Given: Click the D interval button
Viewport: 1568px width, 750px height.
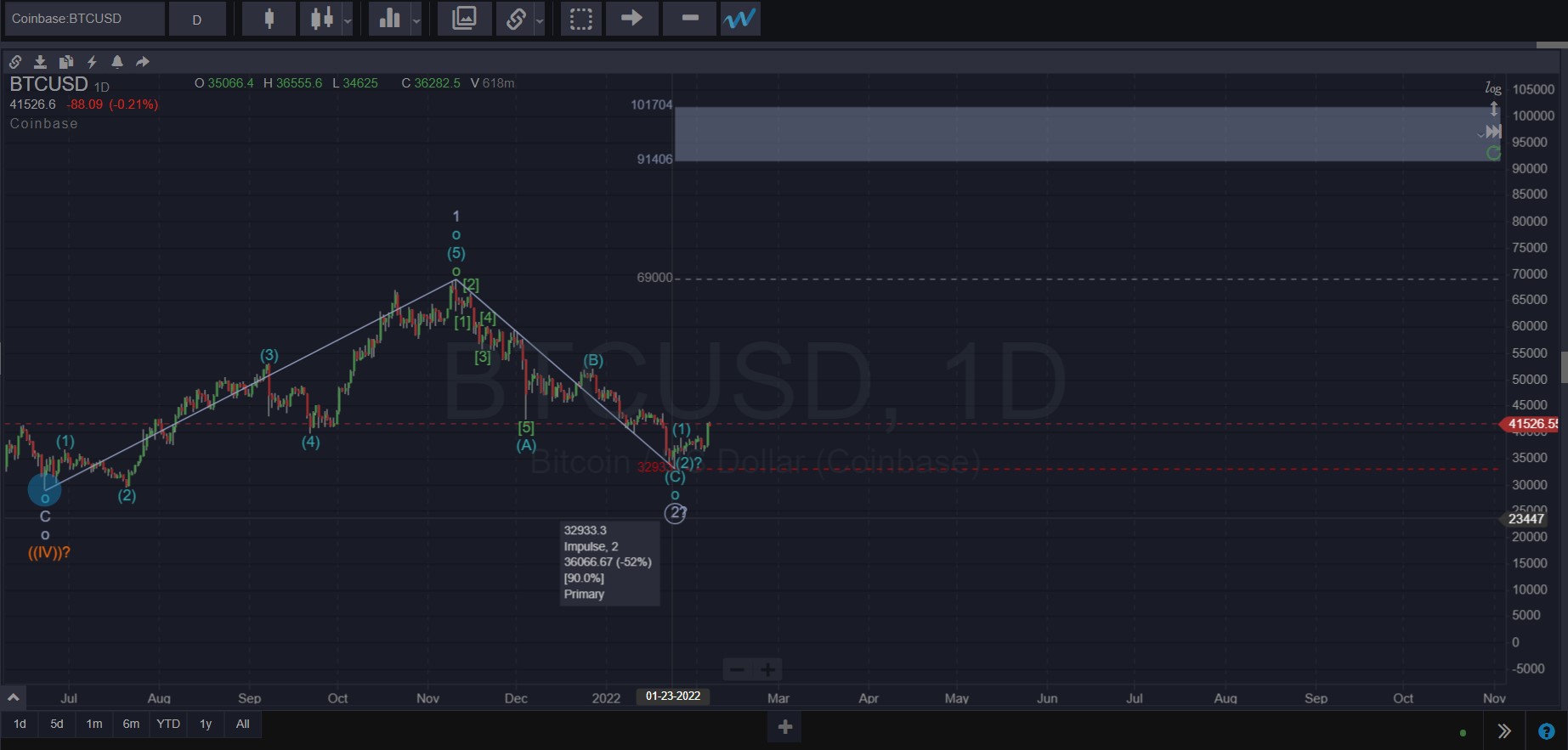Looking at the screenshot, I should (197, 19).
